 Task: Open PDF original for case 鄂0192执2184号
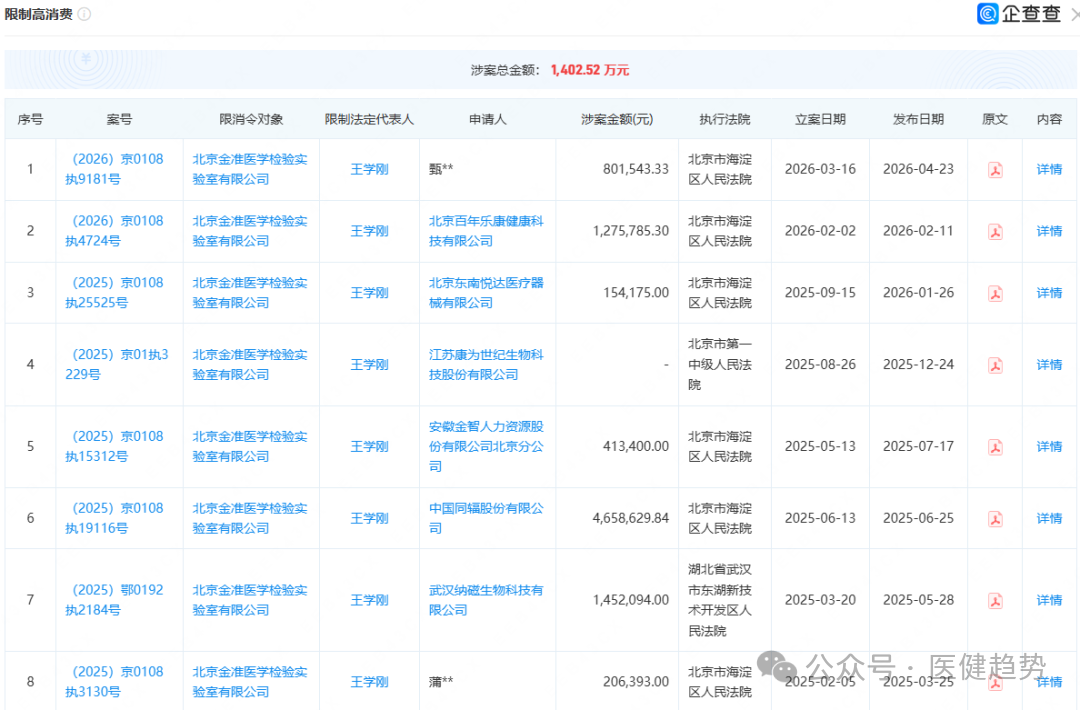pos(995,601)
